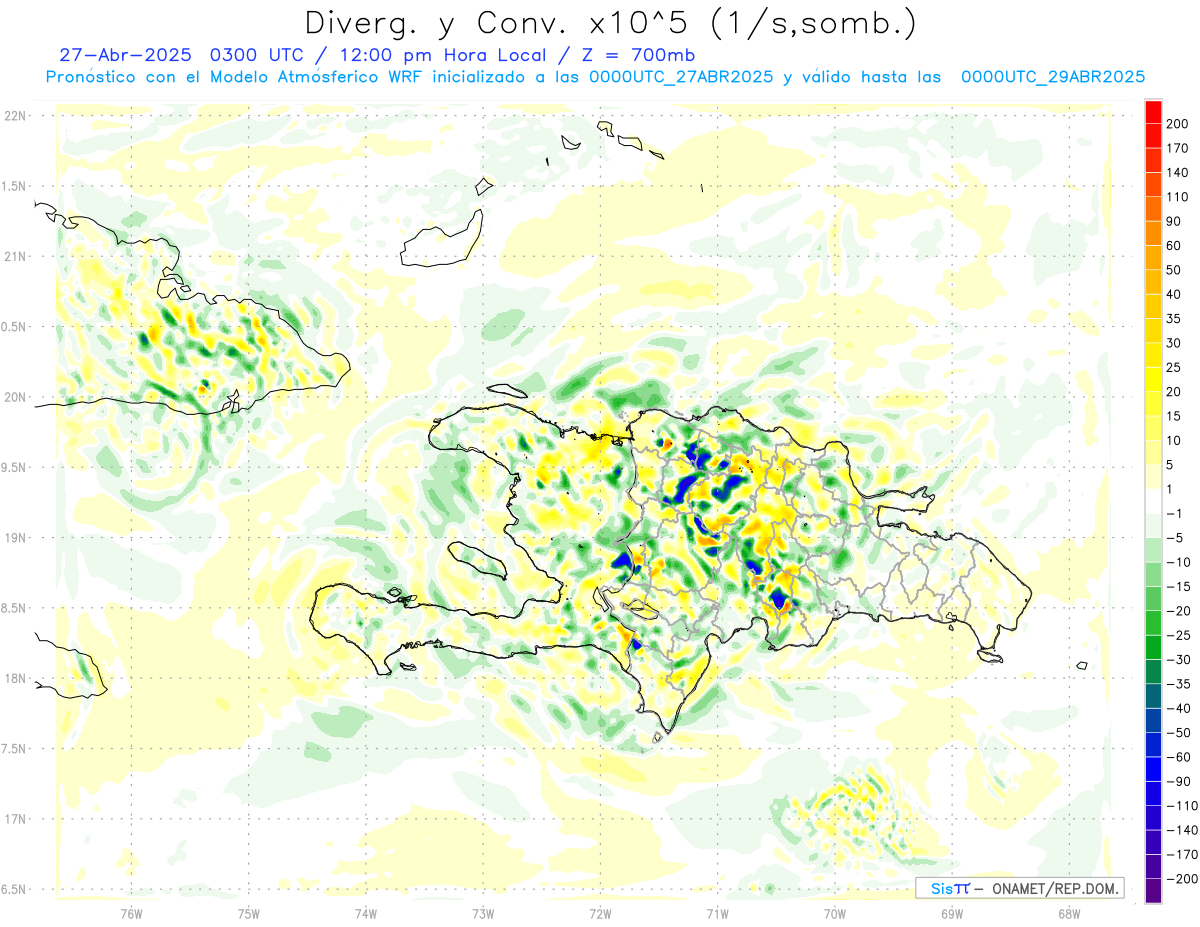Click the 'SisTT' logo text

[x=949, y=888]
